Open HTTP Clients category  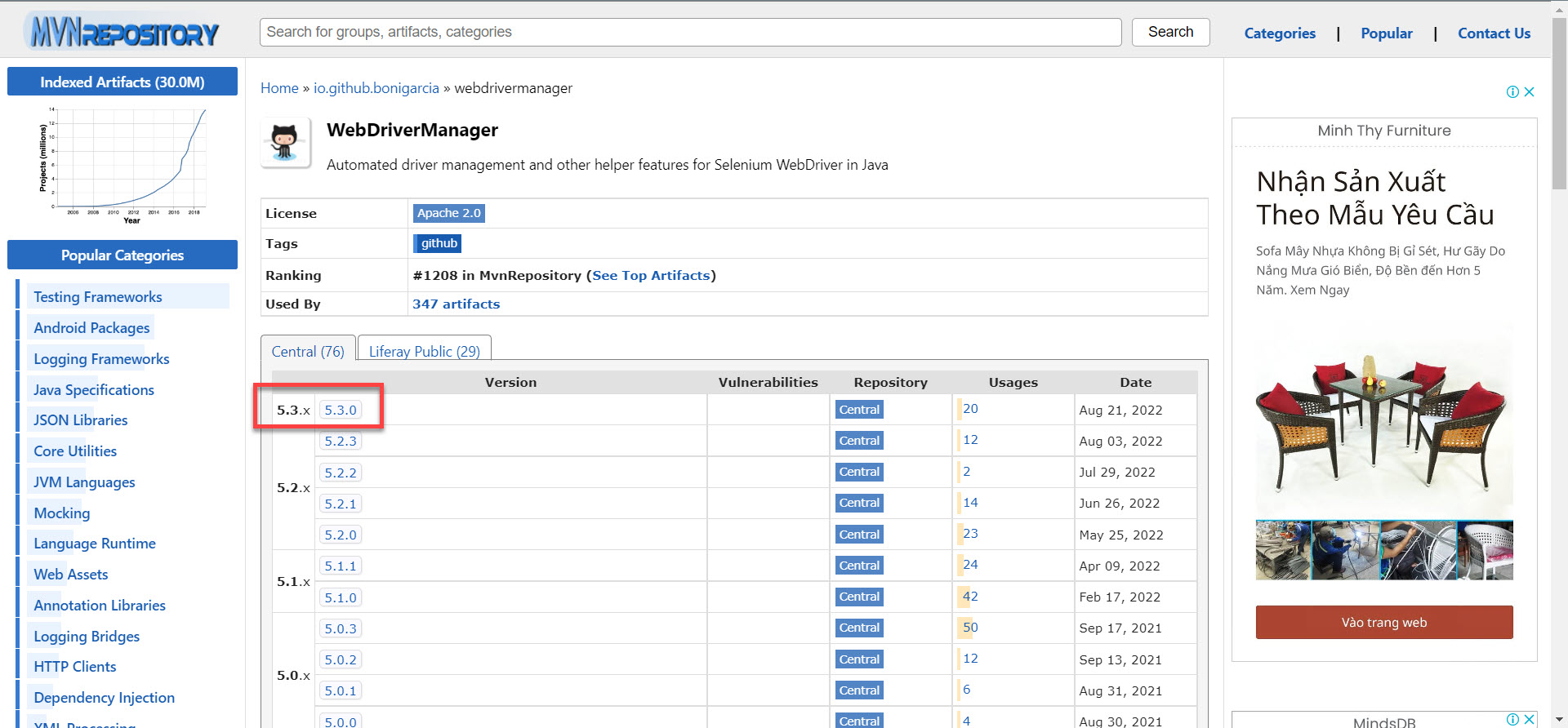click(x=75, y=667)
